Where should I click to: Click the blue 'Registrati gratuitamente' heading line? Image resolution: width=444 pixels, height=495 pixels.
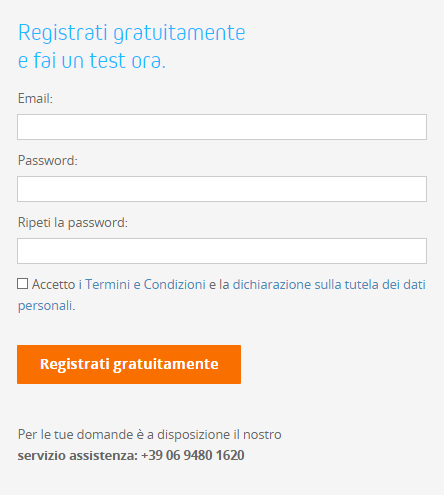(132, 33)
